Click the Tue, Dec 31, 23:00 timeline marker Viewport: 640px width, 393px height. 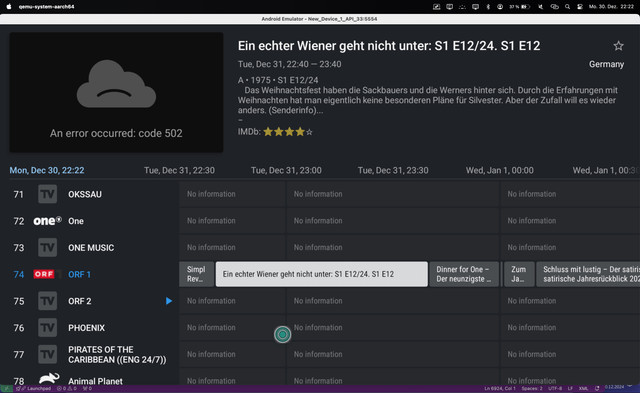[x=286, y=170]
